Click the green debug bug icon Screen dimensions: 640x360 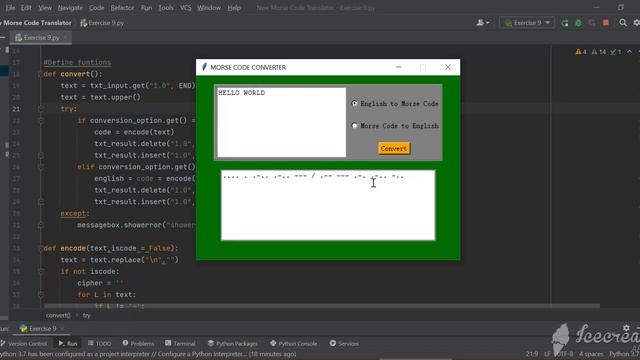(x=578, y=23)
